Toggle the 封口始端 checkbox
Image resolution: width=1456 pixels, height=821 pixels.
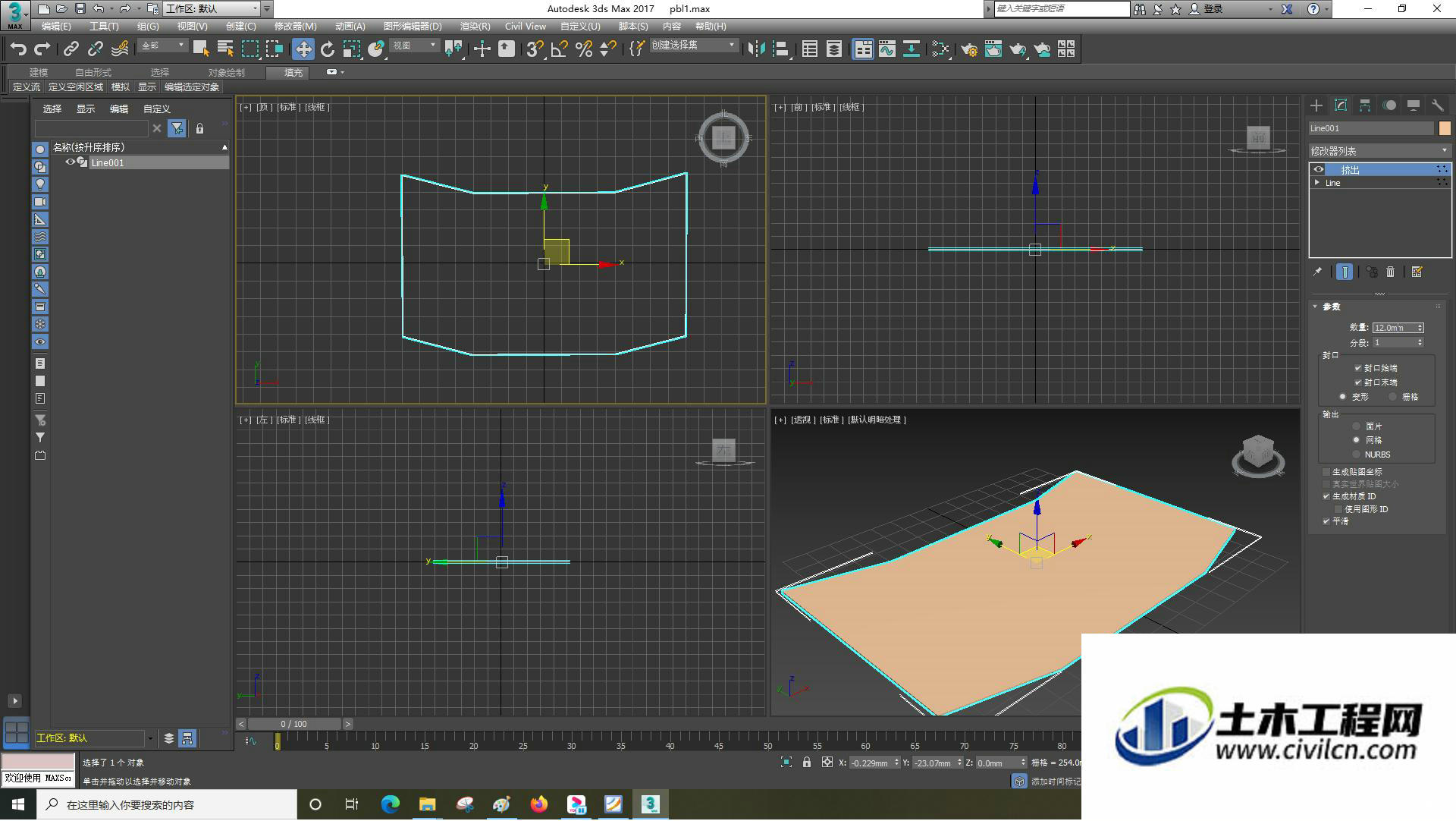tap(1358, 368)
